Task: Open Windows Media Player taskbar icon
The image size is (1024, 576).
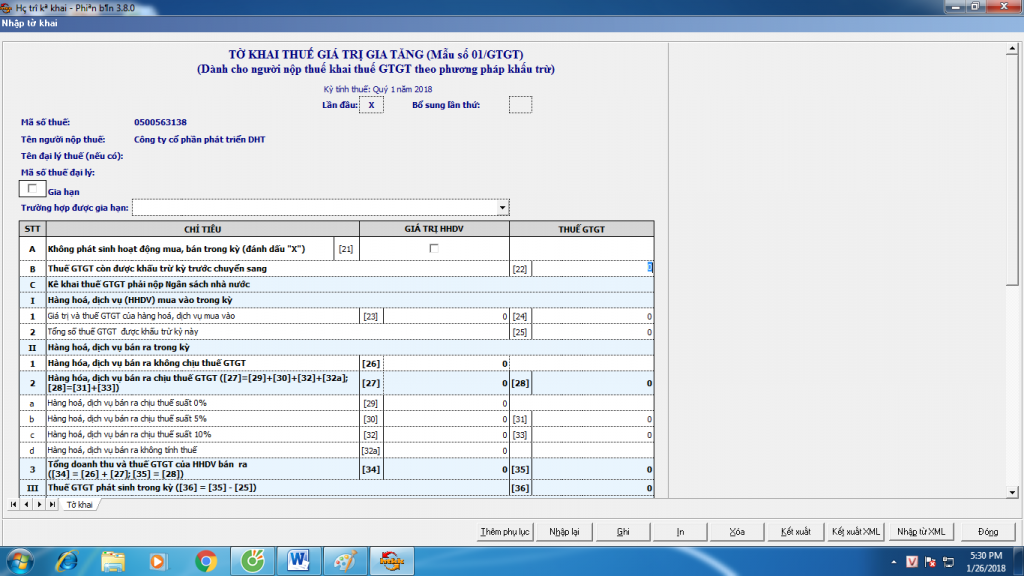Action: point(159,560)
